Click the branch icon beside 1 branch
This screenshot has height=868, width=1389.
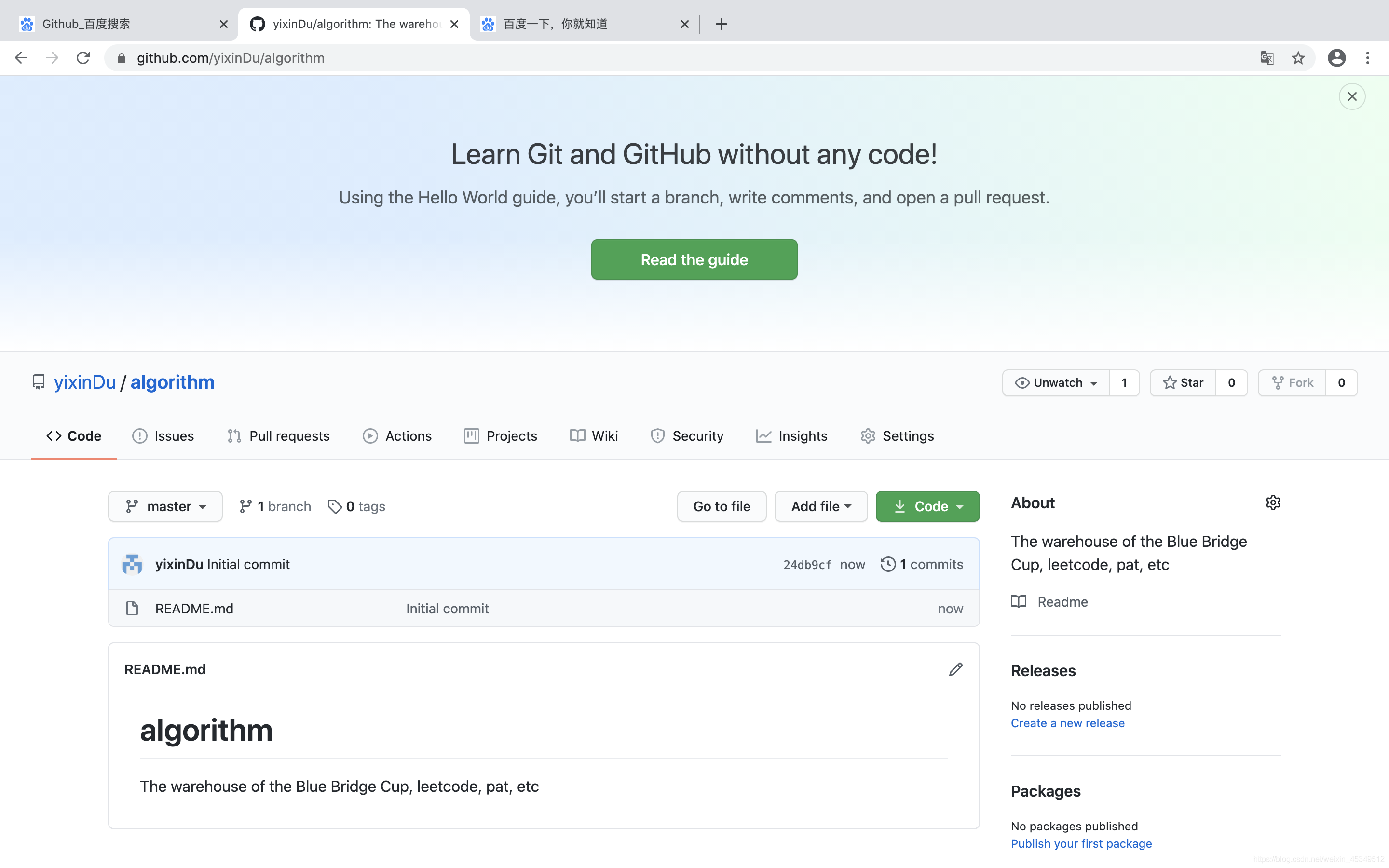coord(245,506)
